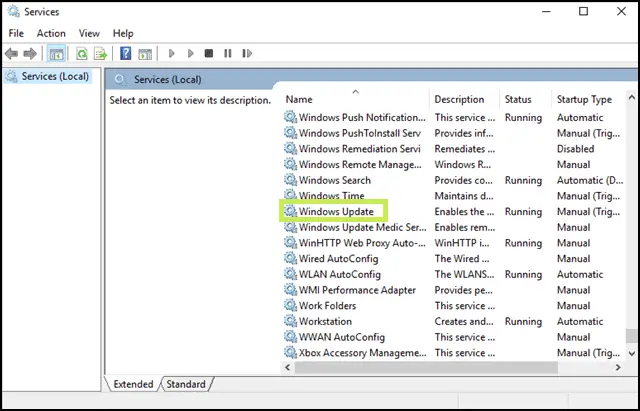The image size is (640, 411).
Task: Click the Services (Local) pane header
Action: (168, 79)
